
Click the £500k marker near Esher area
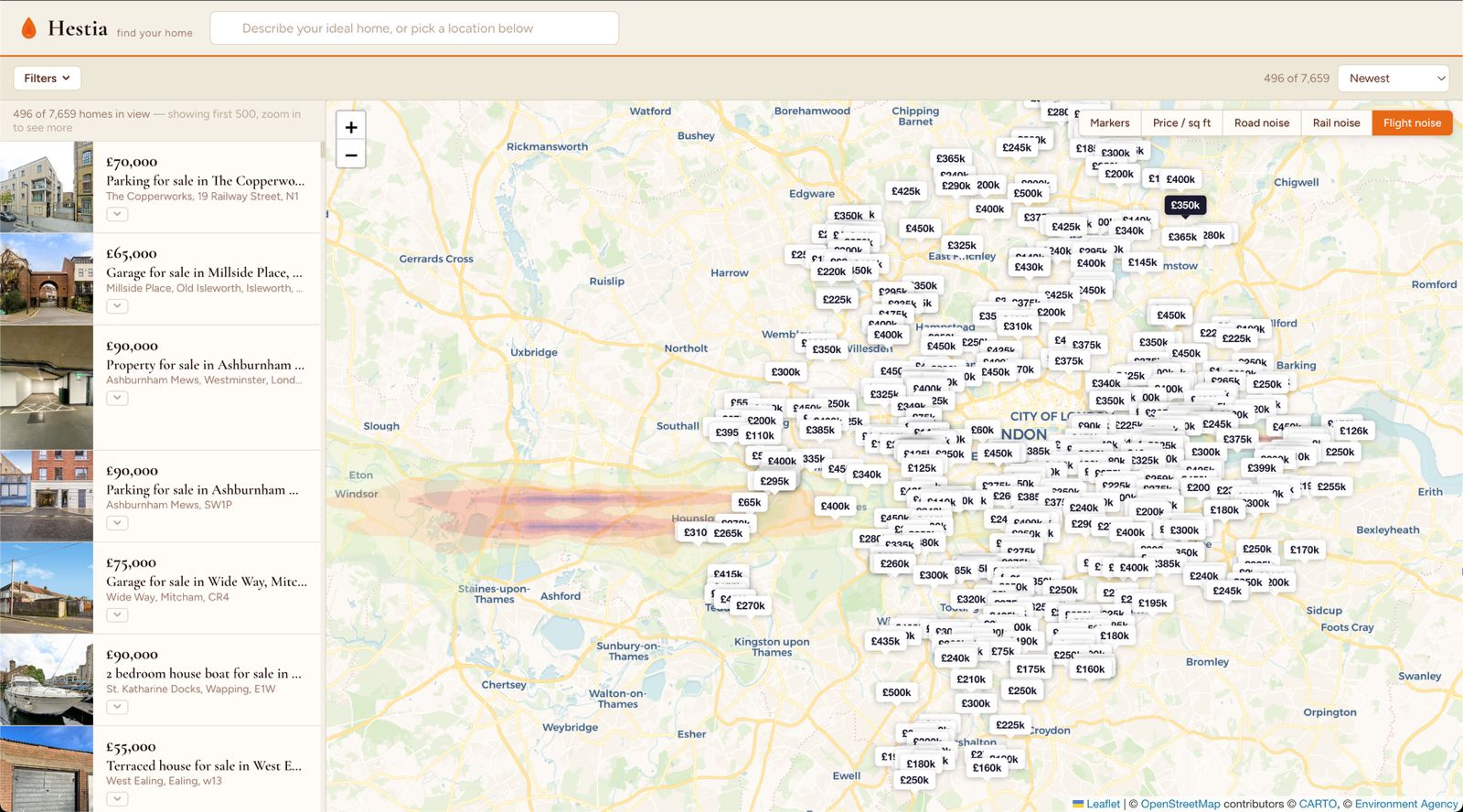(896, 692)
